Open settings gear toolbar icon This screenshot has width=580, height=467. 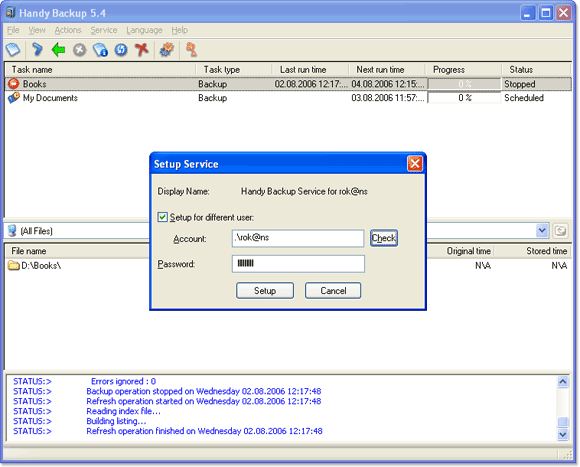tap(166, 49)
